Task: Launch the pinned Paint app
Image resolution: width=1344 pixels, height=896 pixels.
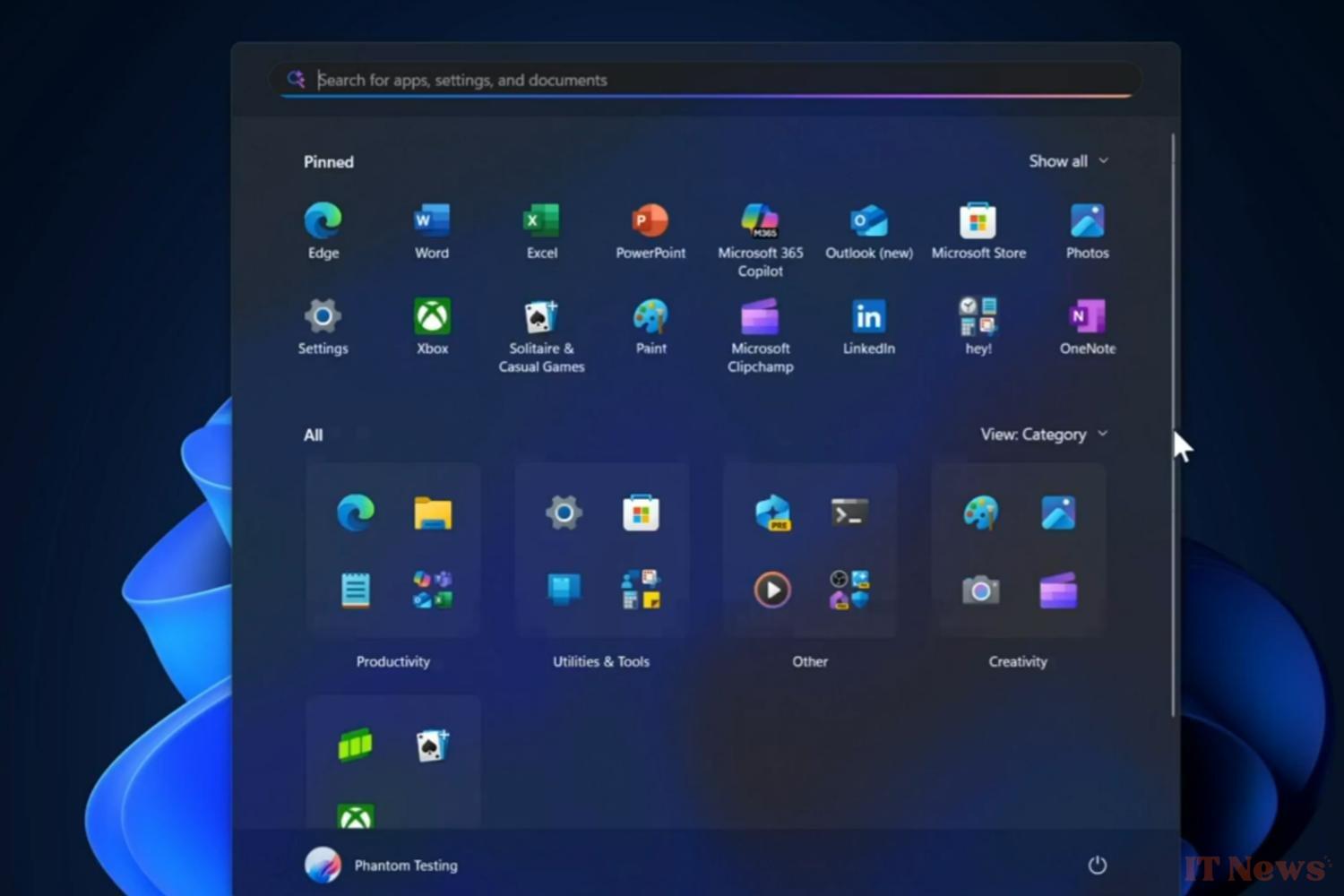Action: [x=650, y=327]
